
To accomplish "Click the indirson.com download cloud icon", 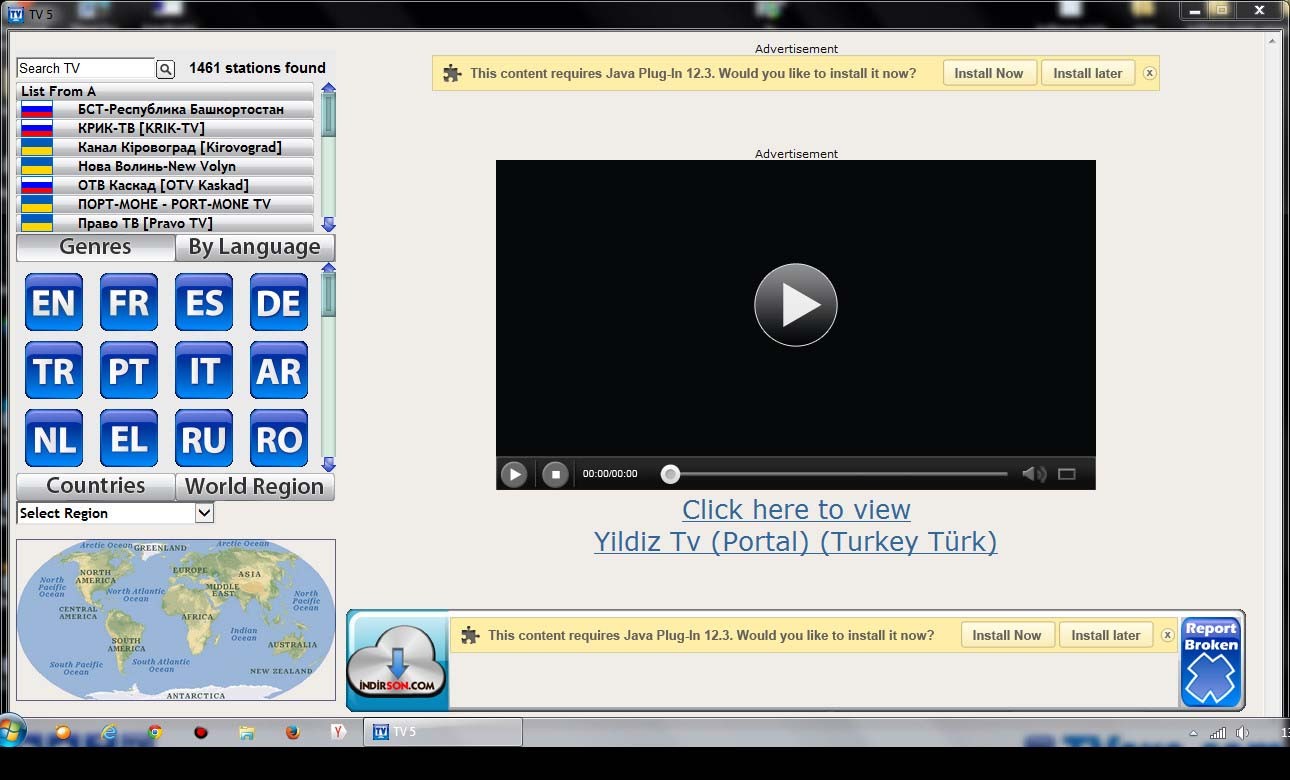I will click(x=397, y=661).
